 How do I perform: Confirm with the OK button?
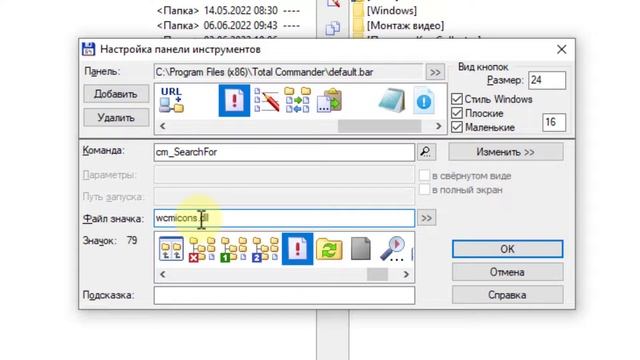(507, 249)
